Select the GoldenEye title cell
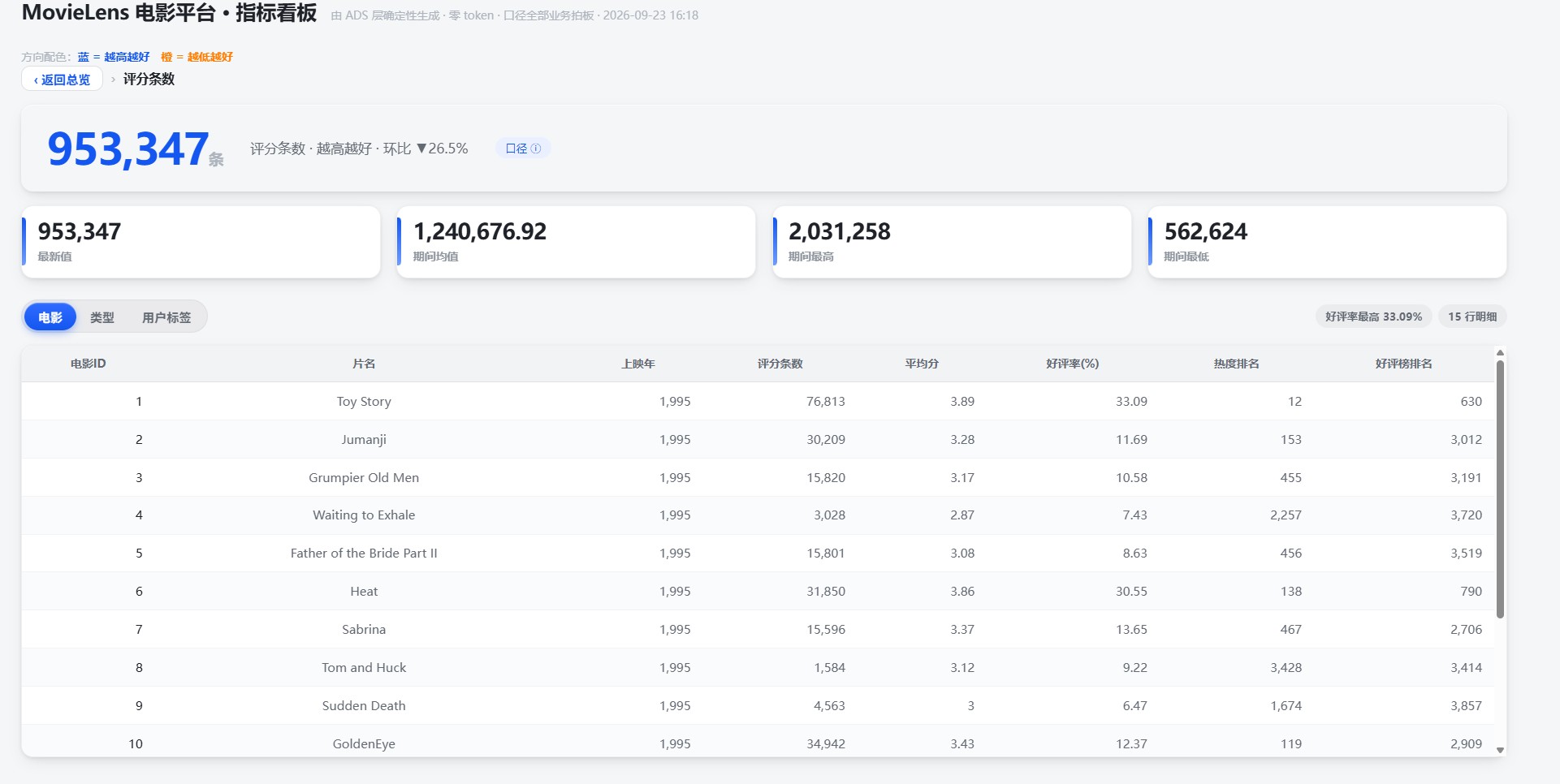The width and height of the screenshot is (1560, 784). point(364,744)
